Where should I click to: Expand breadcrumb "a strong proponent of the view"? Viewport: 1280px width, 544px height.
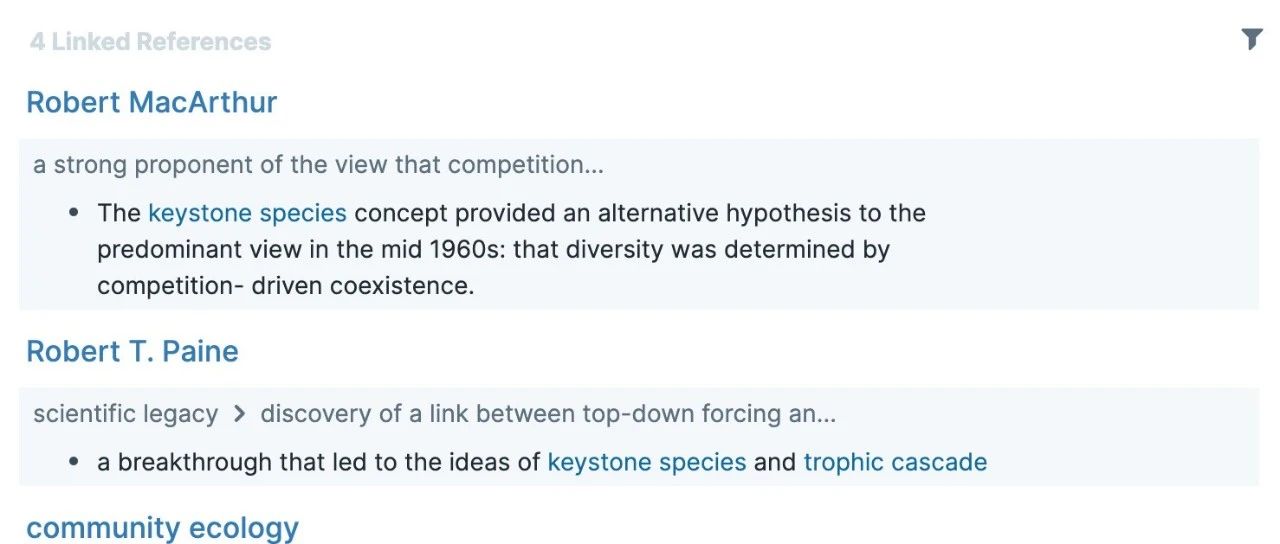[318, 165]
